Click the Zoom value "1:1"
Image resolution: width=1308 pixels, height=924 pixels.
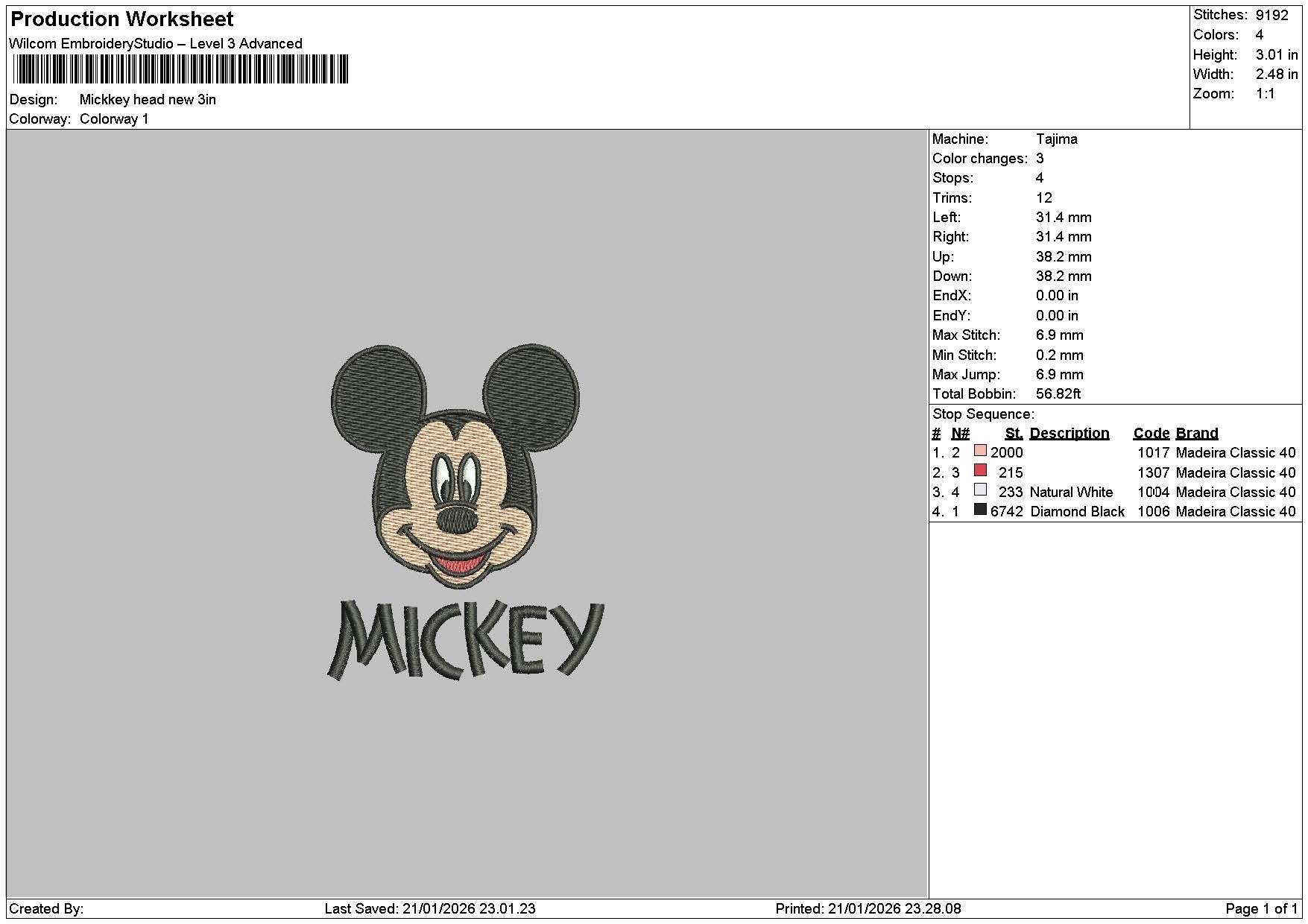(1266, 93)
